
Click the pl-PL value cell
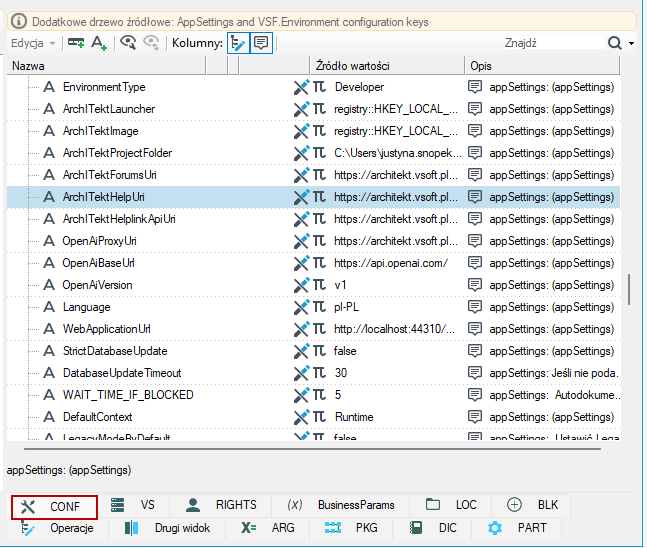(347, 307)
